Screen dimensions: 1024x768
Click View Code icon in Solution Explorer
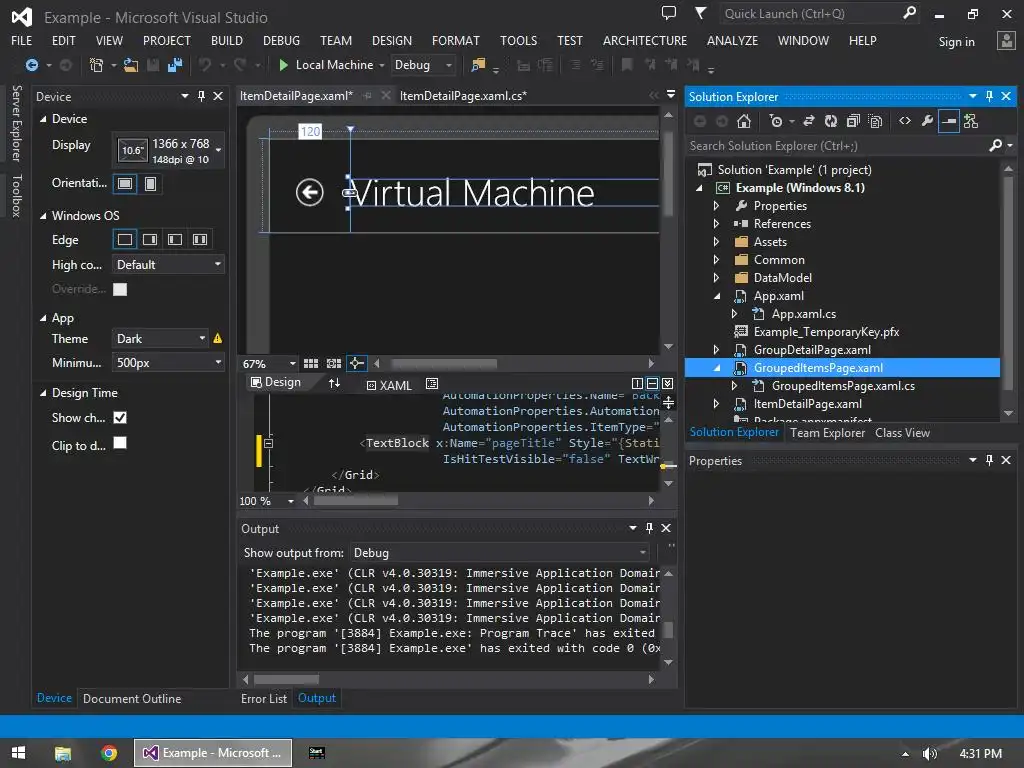[x=904, y=121]
